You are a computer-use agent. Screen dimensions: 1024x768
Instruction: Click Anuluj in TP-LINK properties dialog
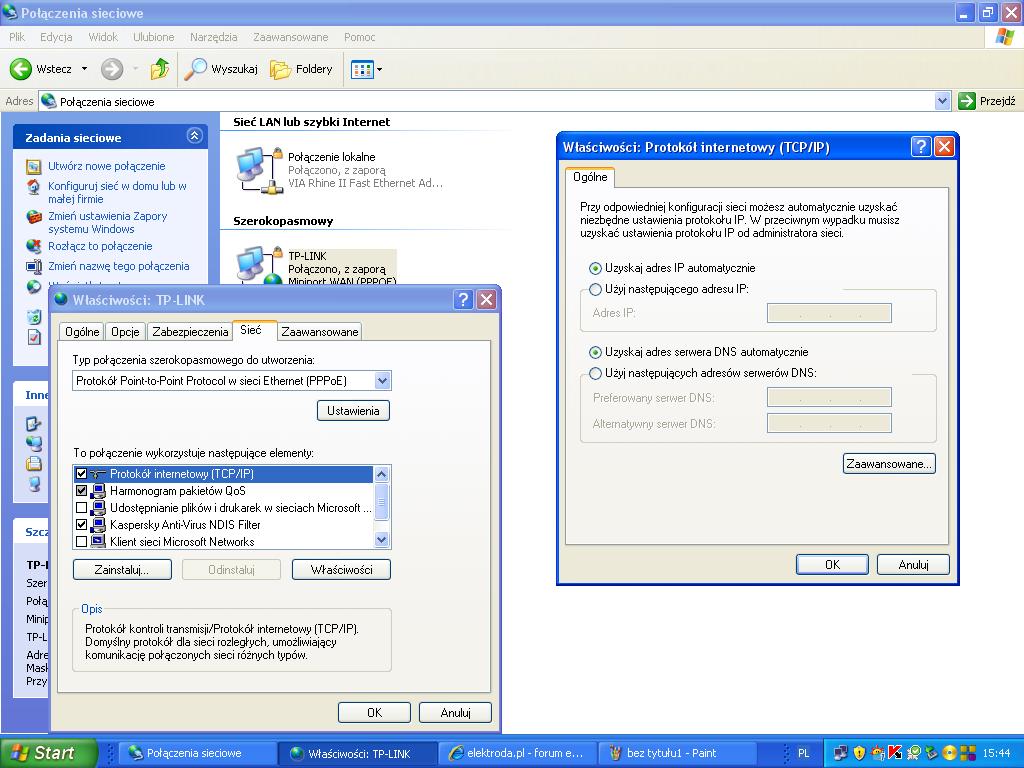click(x=455, y=712)
